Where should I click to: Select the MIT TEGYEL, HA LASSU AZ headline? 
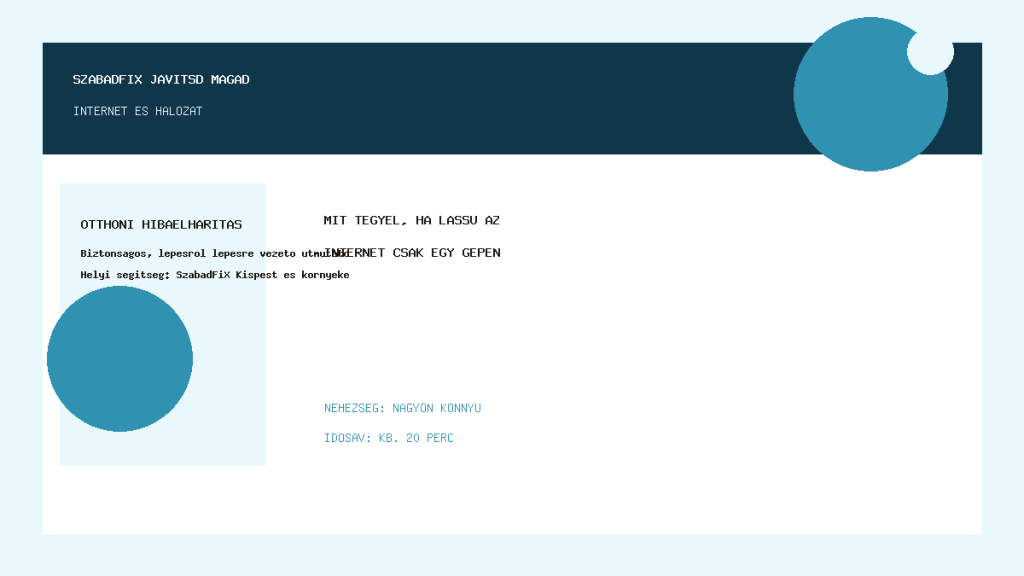411,221
